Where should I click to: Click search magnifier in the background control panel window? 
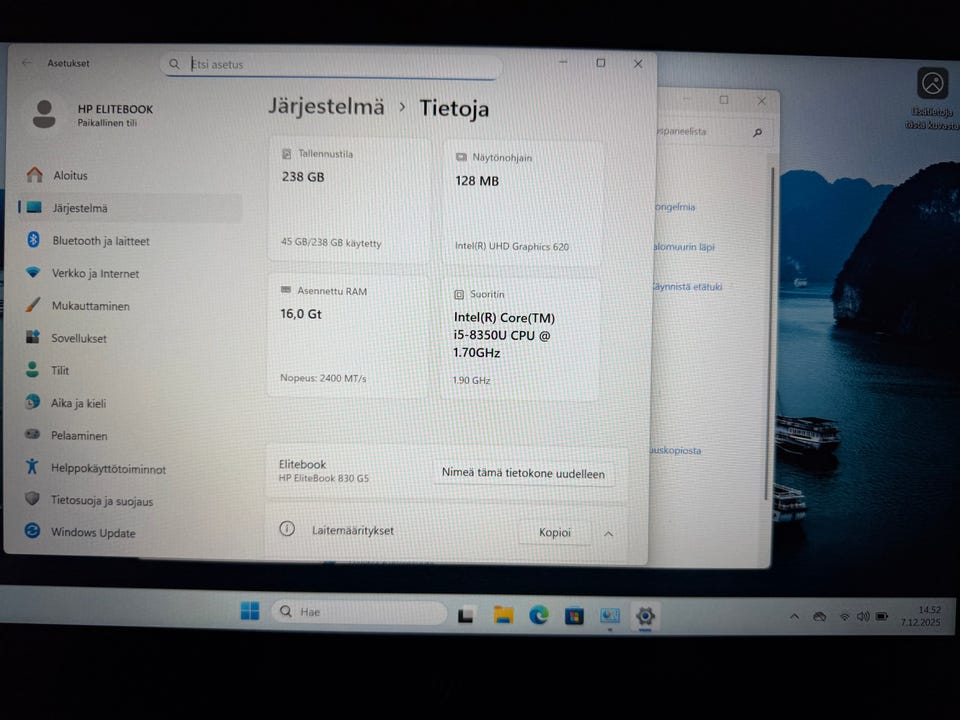coord(758,132)
